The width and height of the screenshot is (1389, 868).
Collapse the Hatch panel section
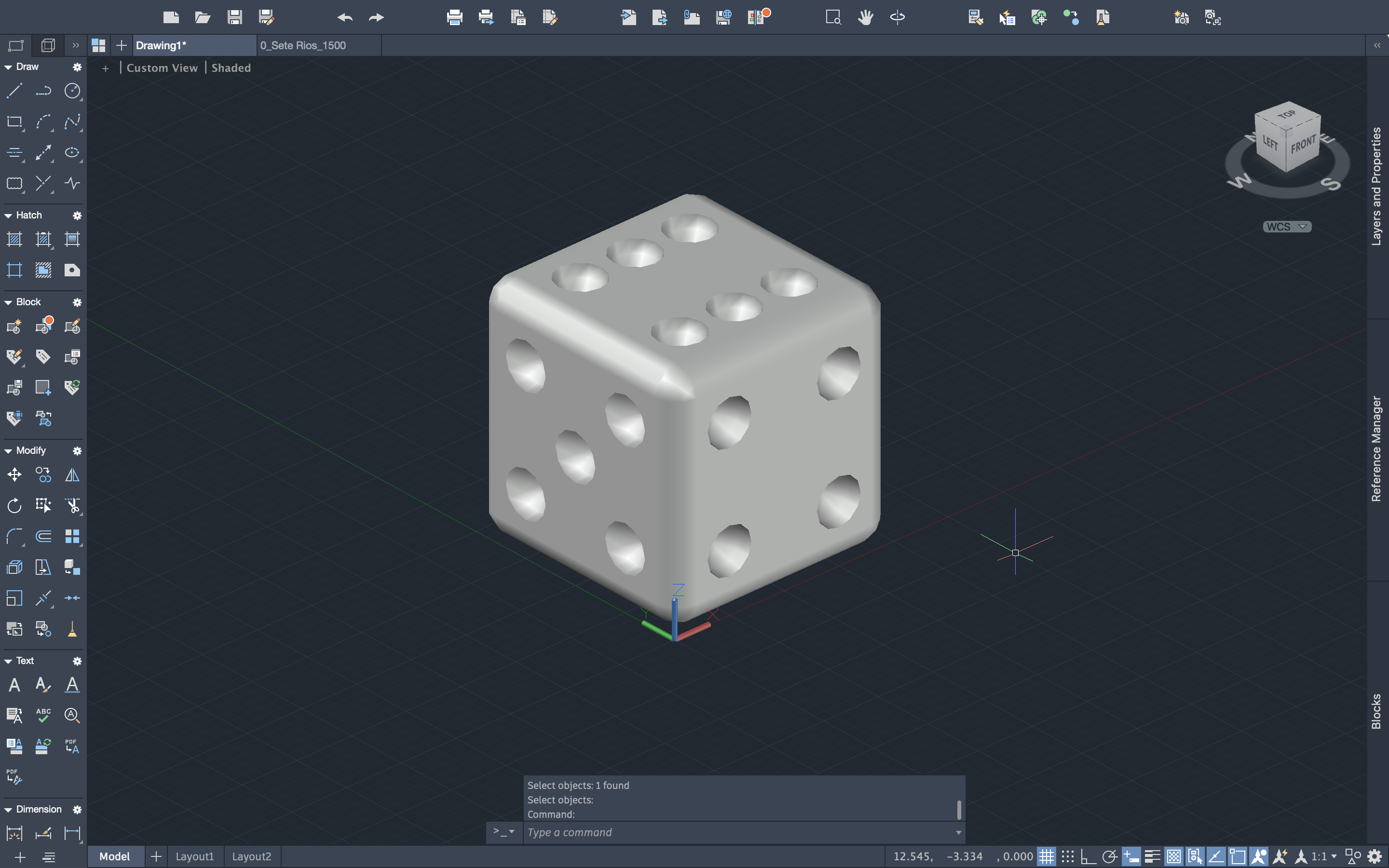click(8, 216)
